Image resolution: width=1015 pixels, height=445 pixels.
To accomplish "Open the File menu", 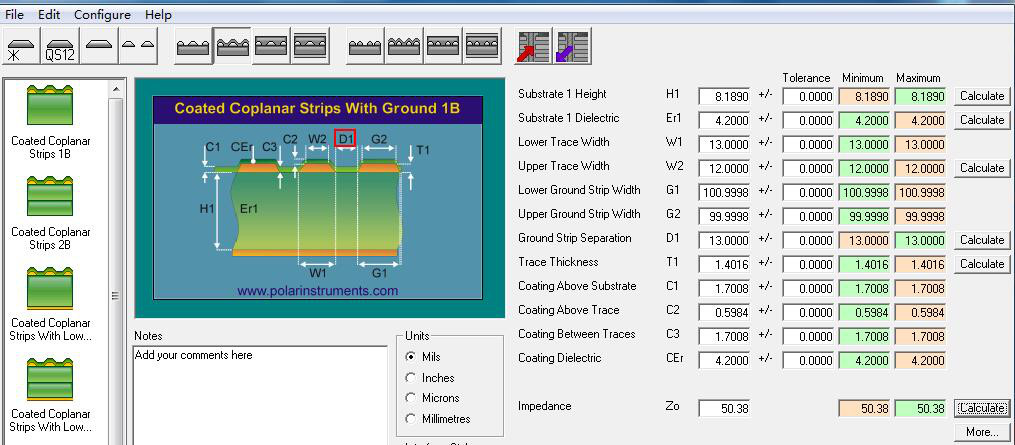I will pyautogui.click(x=15, y=15).
